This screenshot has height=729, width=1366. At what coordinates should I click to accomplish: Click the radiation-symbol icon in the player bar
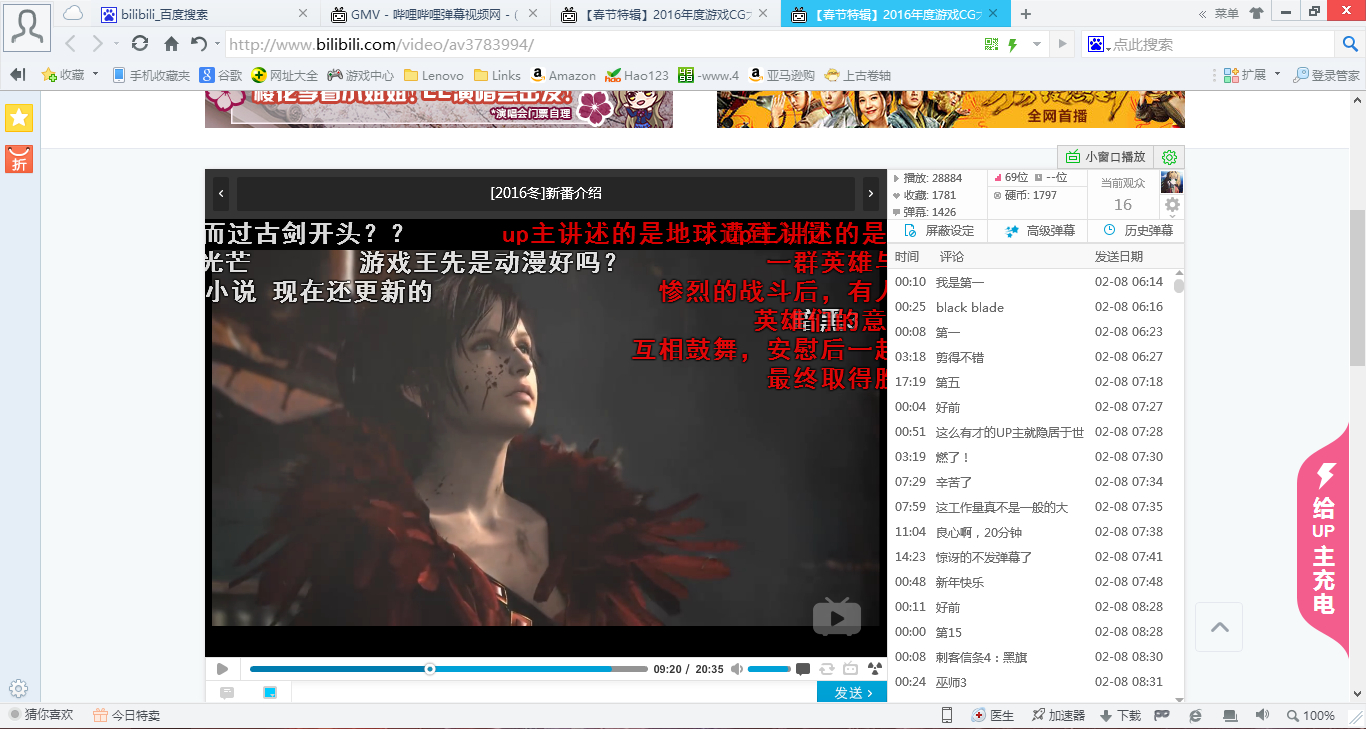875,669
